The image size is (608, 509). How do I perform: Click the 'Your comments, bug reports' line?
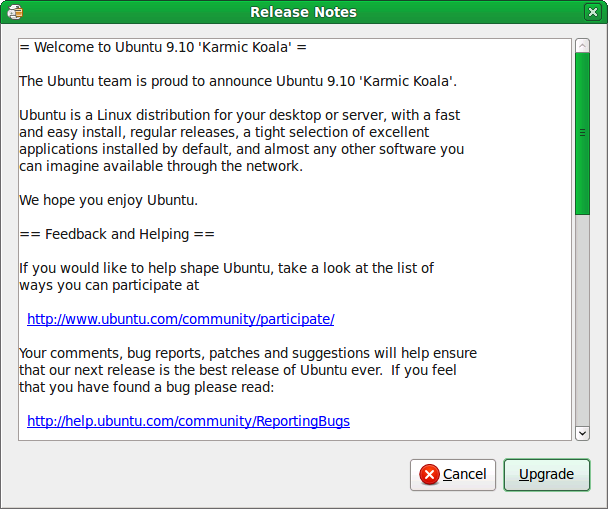[x=248, y=353]
